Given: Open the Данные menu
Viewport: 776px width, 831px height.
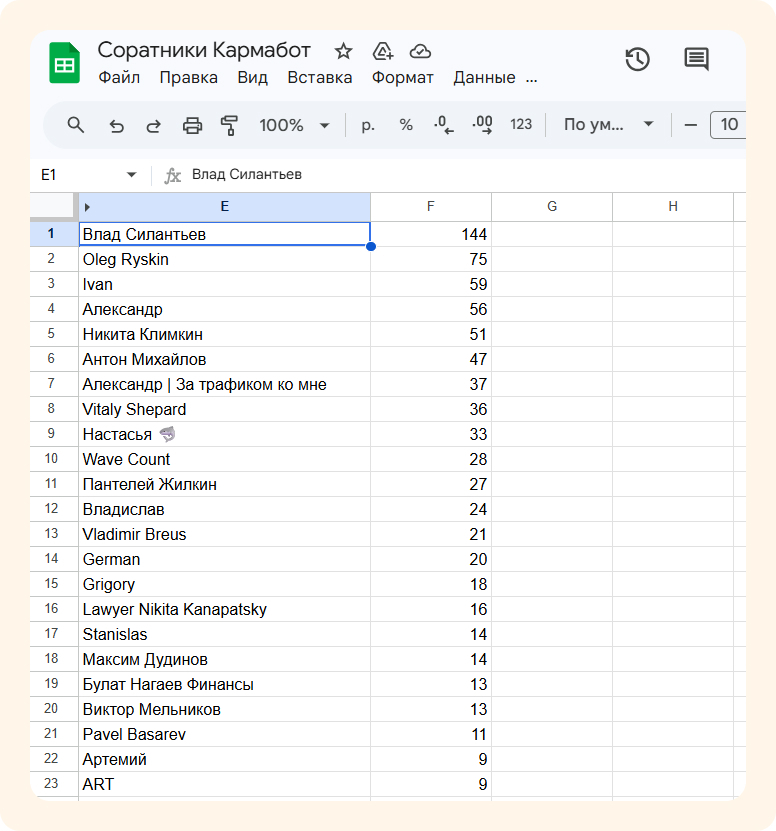Looking at the screenshot, I should pyautogui.click(x=484, y=77).
